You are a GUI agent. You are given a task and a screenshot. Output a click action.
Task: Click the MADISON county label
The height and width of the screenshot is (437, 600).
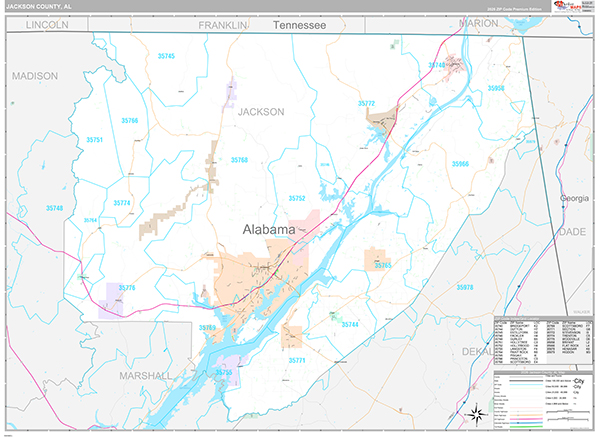coord(35,76)
